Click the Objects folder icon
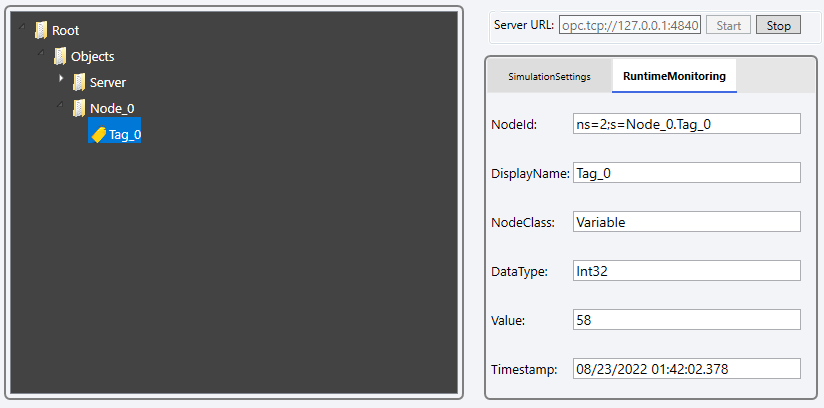 60,56
